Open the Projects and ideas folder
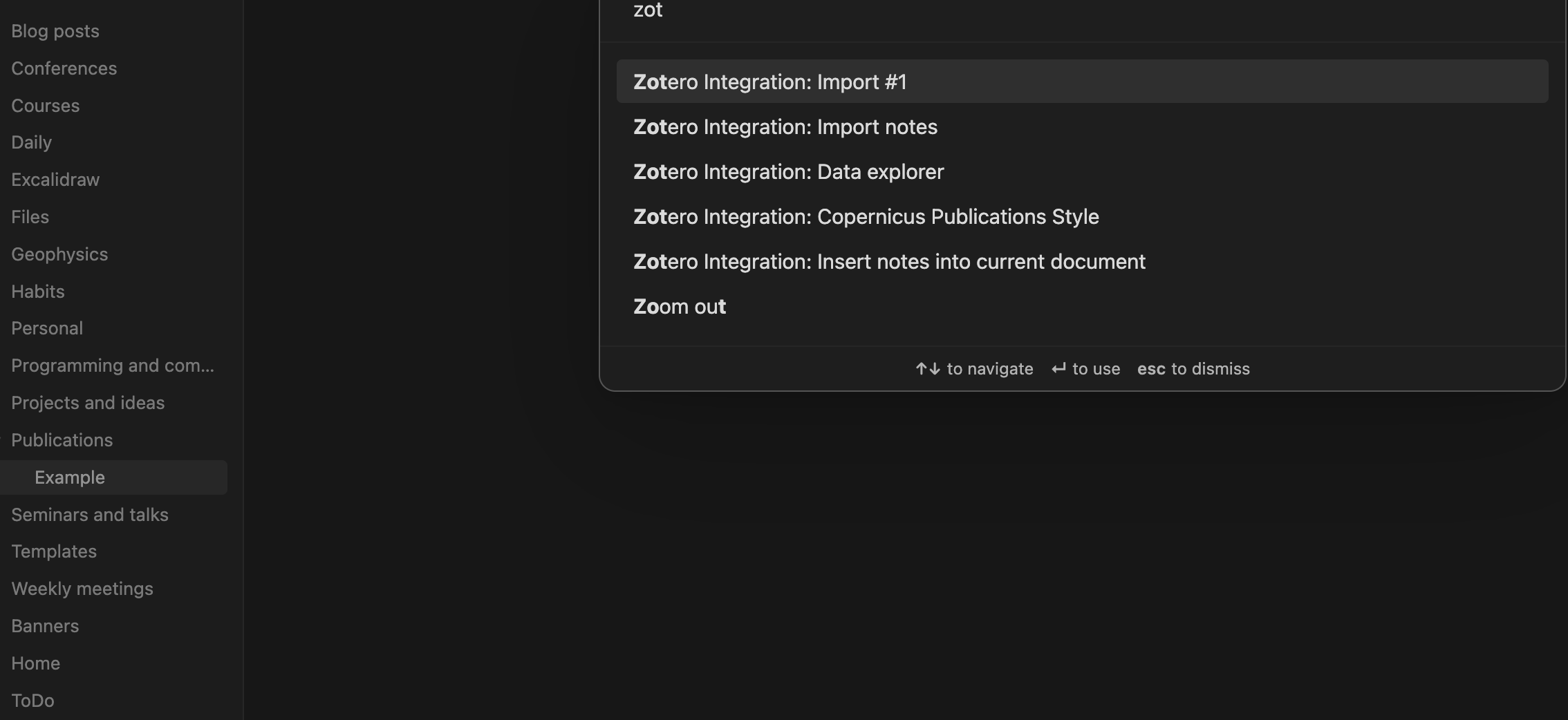 (x=87, y=402)
